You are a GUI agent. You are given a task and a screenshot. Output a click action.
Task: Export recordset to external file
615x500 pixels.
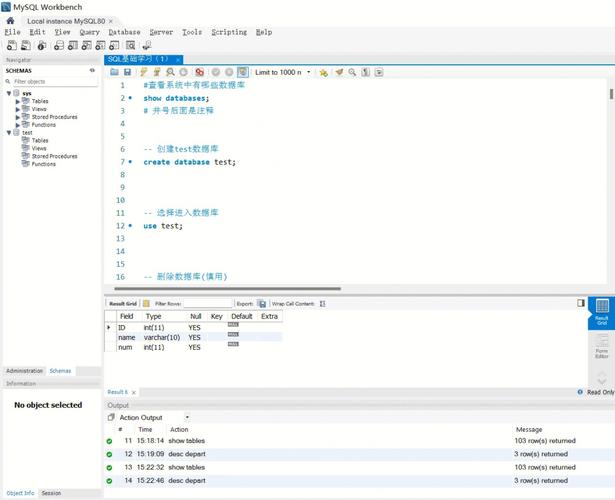click(262, 304)
